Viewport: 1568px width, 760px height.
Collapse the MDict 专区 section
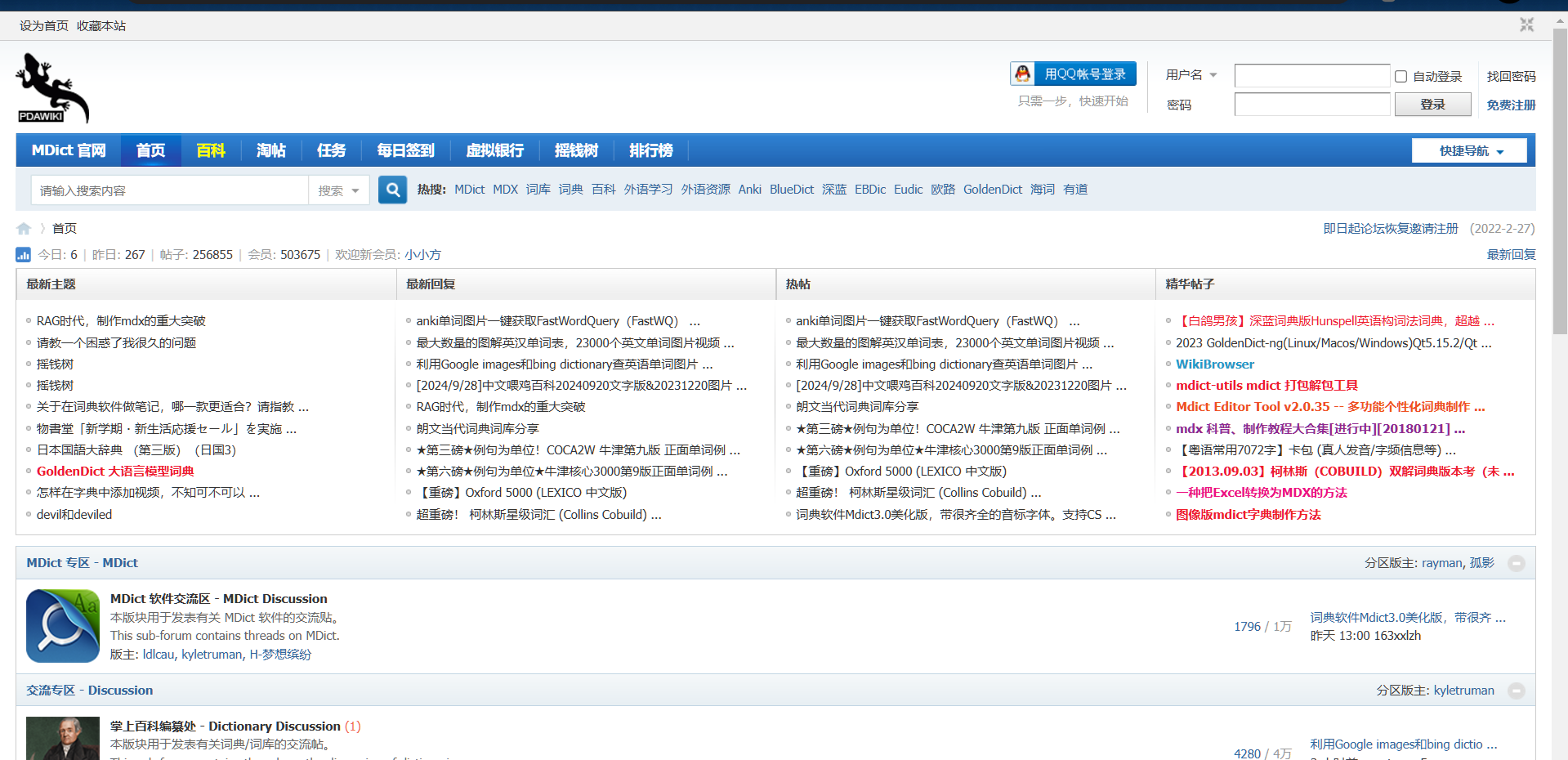tap(1517, 563)
